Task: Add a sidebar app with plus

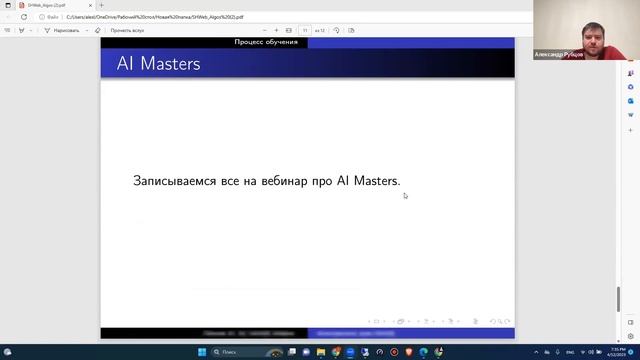Action: (631, 130)
